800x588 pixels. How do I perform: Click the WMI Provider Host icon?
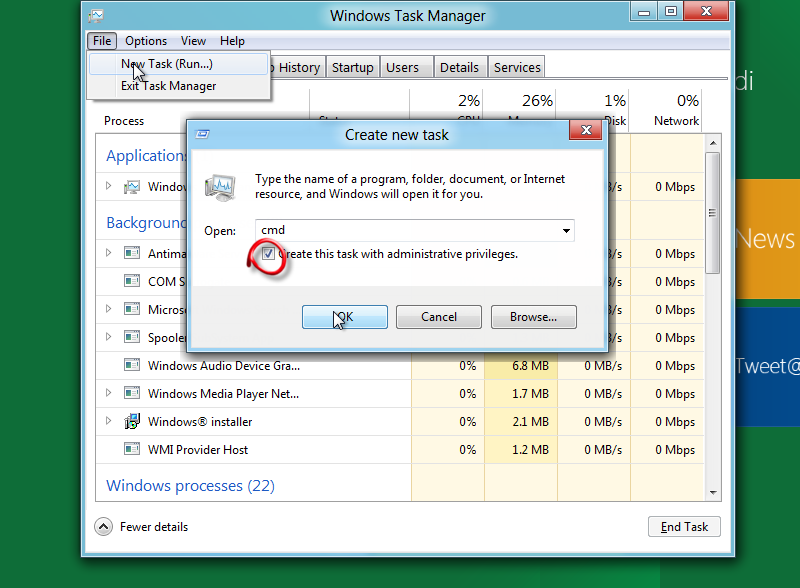[132, 449]
